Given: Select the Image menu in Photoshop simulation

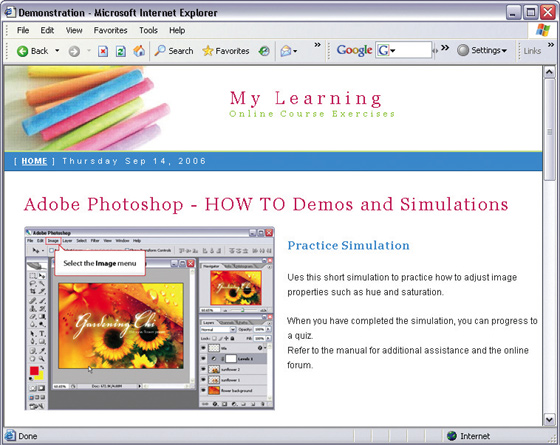Looking at the screenshot, I should pos(53,241).
